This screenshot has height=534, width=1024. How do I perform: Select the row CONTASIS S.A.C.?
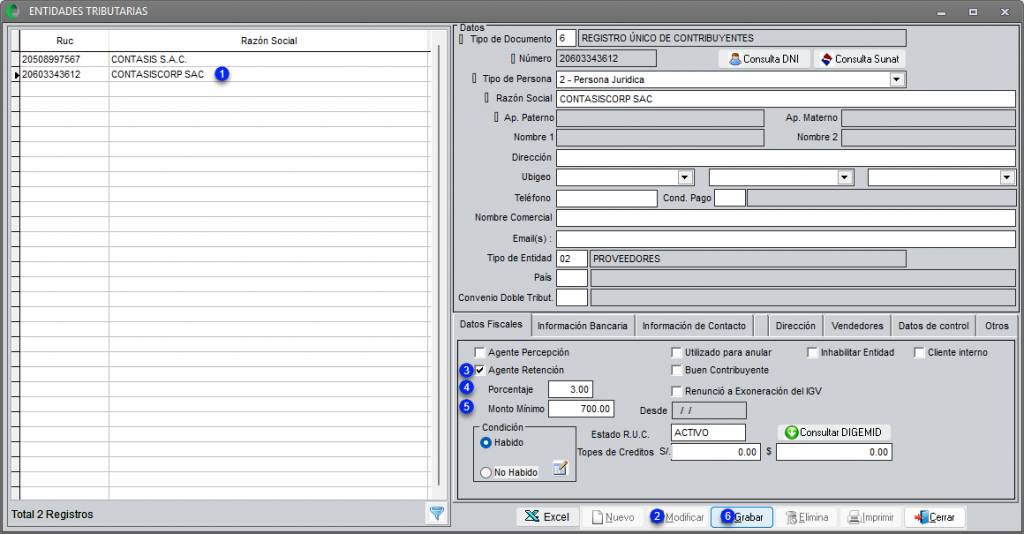pos(225,59)
